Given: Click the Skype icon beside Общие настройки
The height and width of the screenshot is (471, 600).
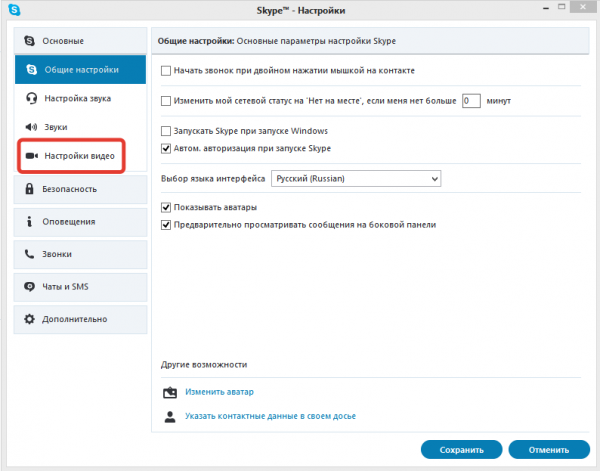Looking at the screenshot, I should 31,69.
